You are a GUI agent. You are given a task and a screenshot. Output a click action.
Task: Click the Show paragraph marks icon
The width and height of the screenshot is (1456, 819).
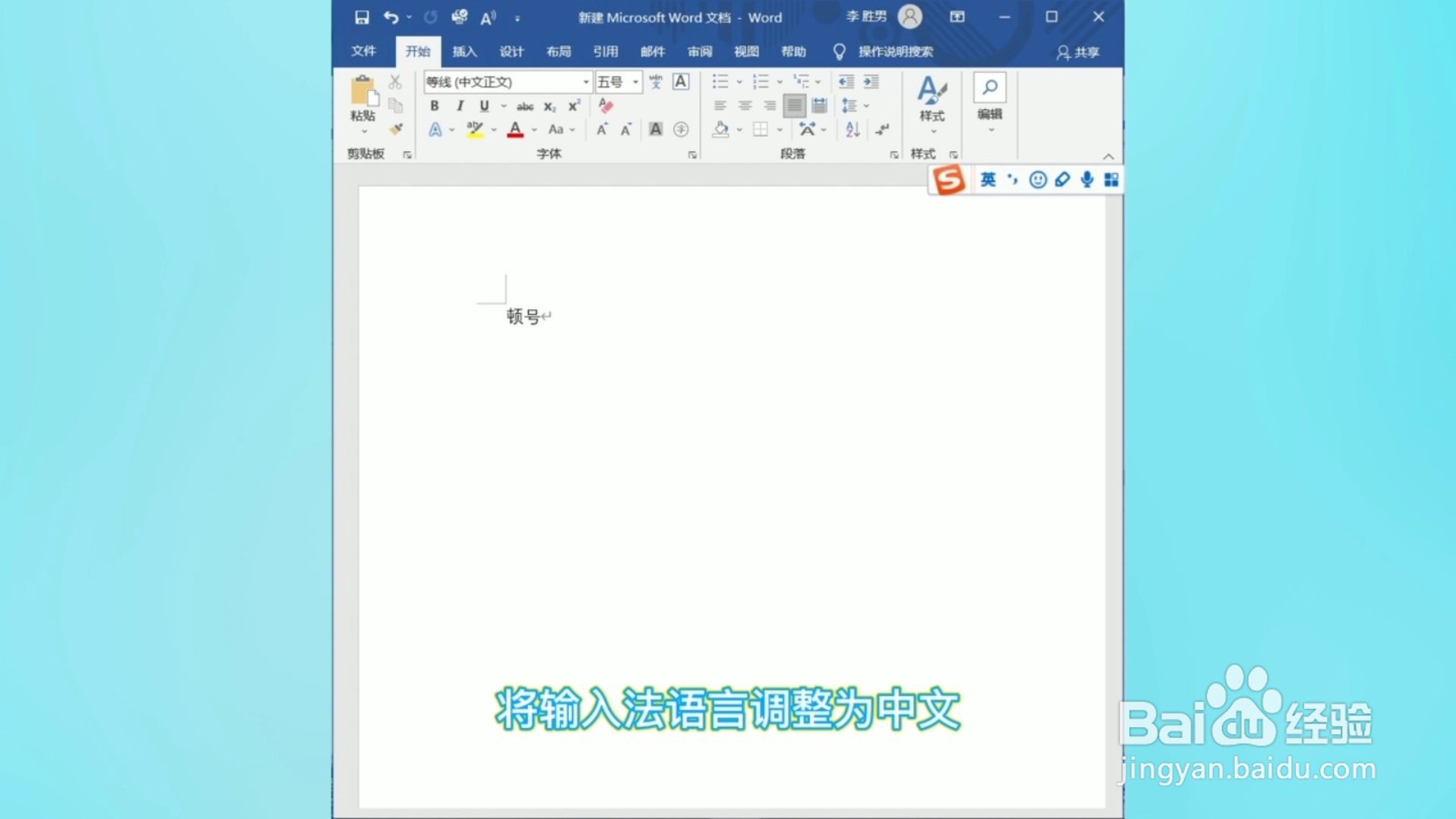pos(882,129)
